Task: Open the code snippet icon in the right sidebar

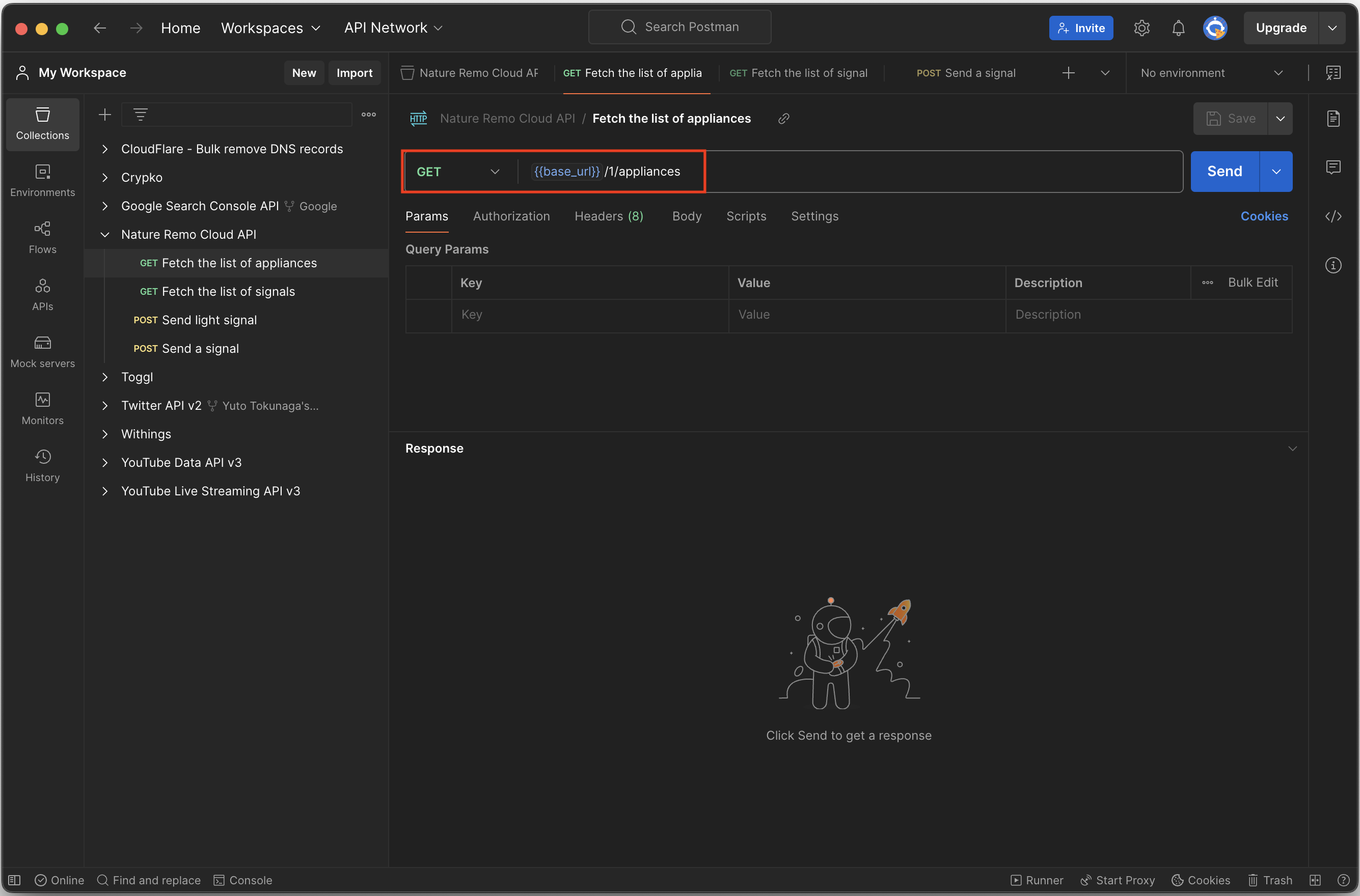Action: point(1332,216)
